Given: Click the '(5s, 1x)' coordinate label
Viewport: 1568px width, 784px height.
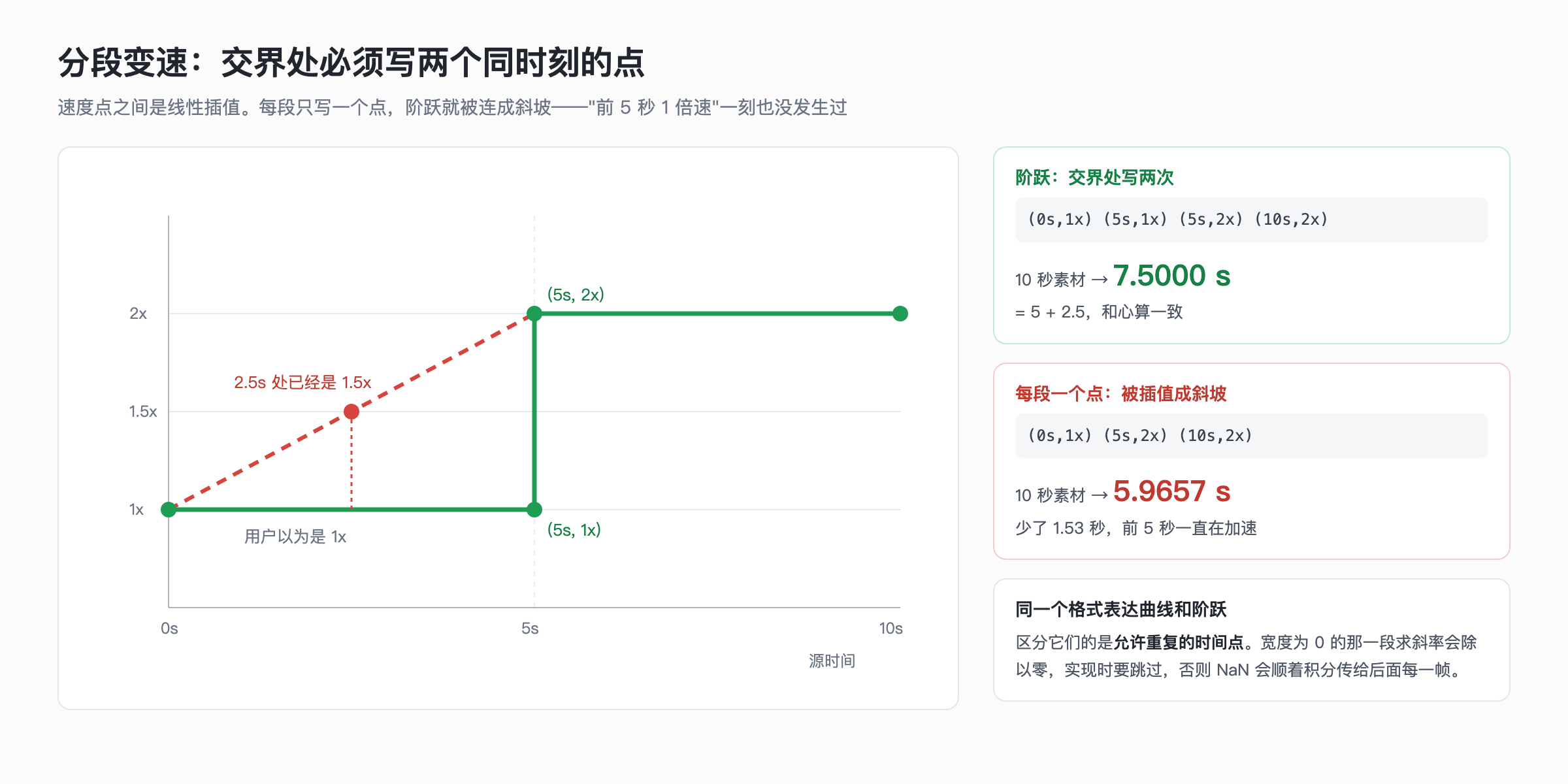Looking at the screenshot, I should pos(574,530).
